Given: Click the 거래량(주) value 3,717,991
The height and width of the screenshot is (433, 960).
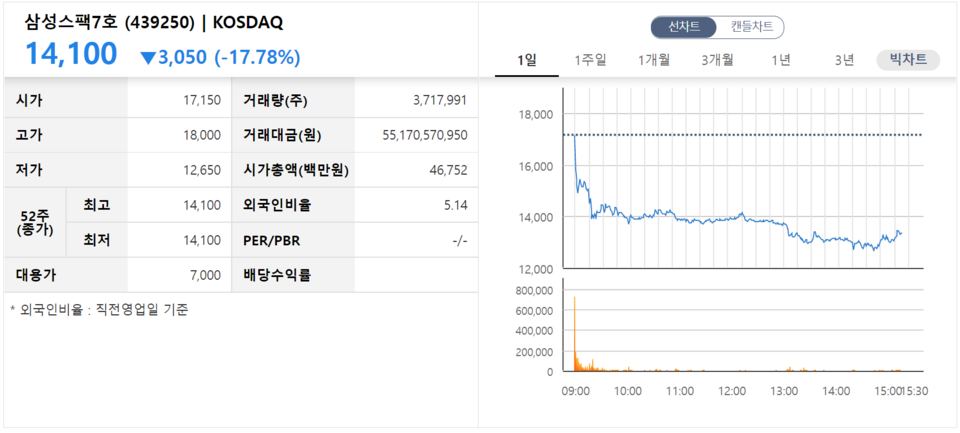Looking at the screenshot, I should [x=440, y=100].
